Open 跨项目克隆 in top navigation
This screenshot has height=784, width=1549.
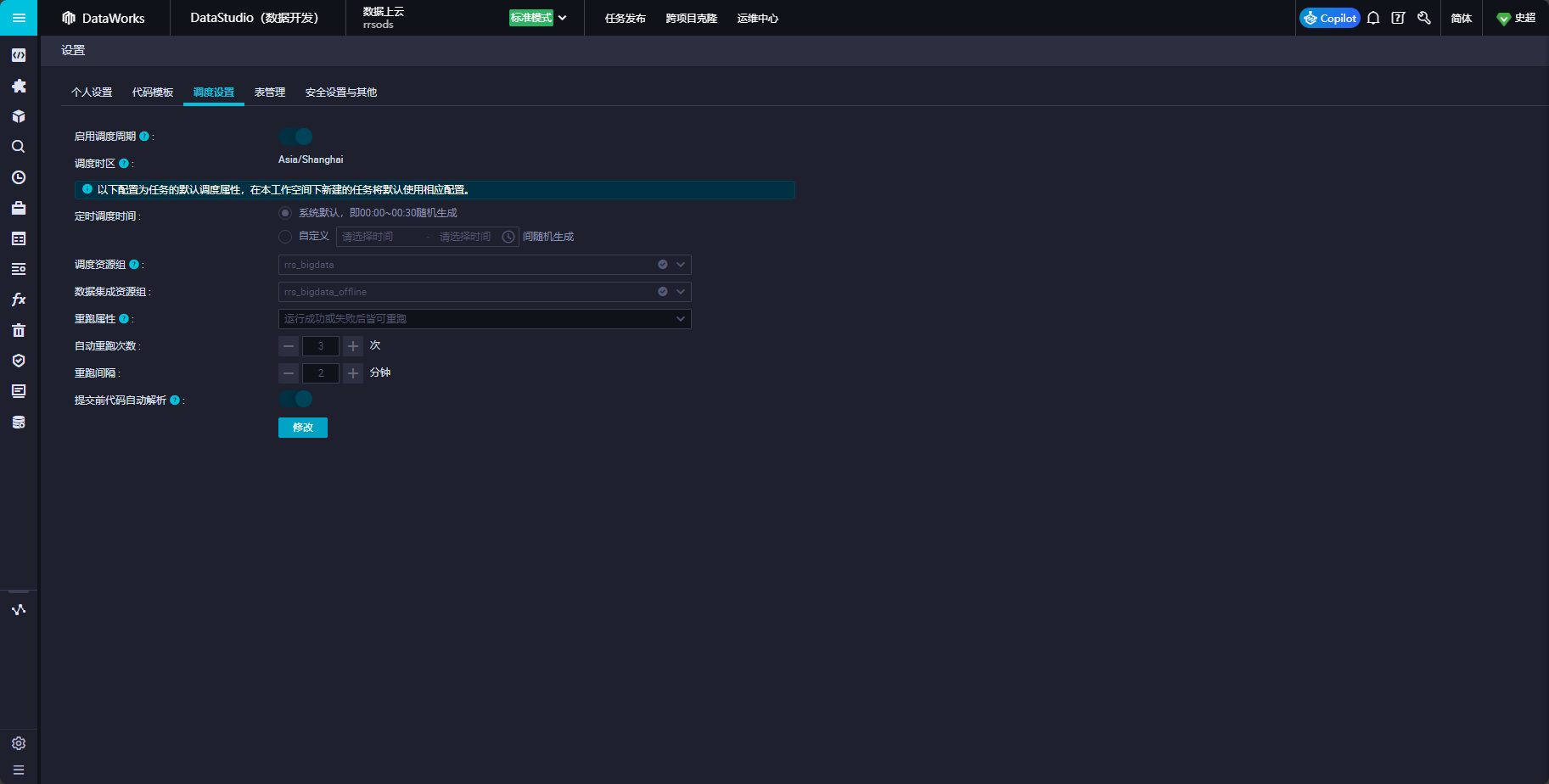[x=692, y=18]
